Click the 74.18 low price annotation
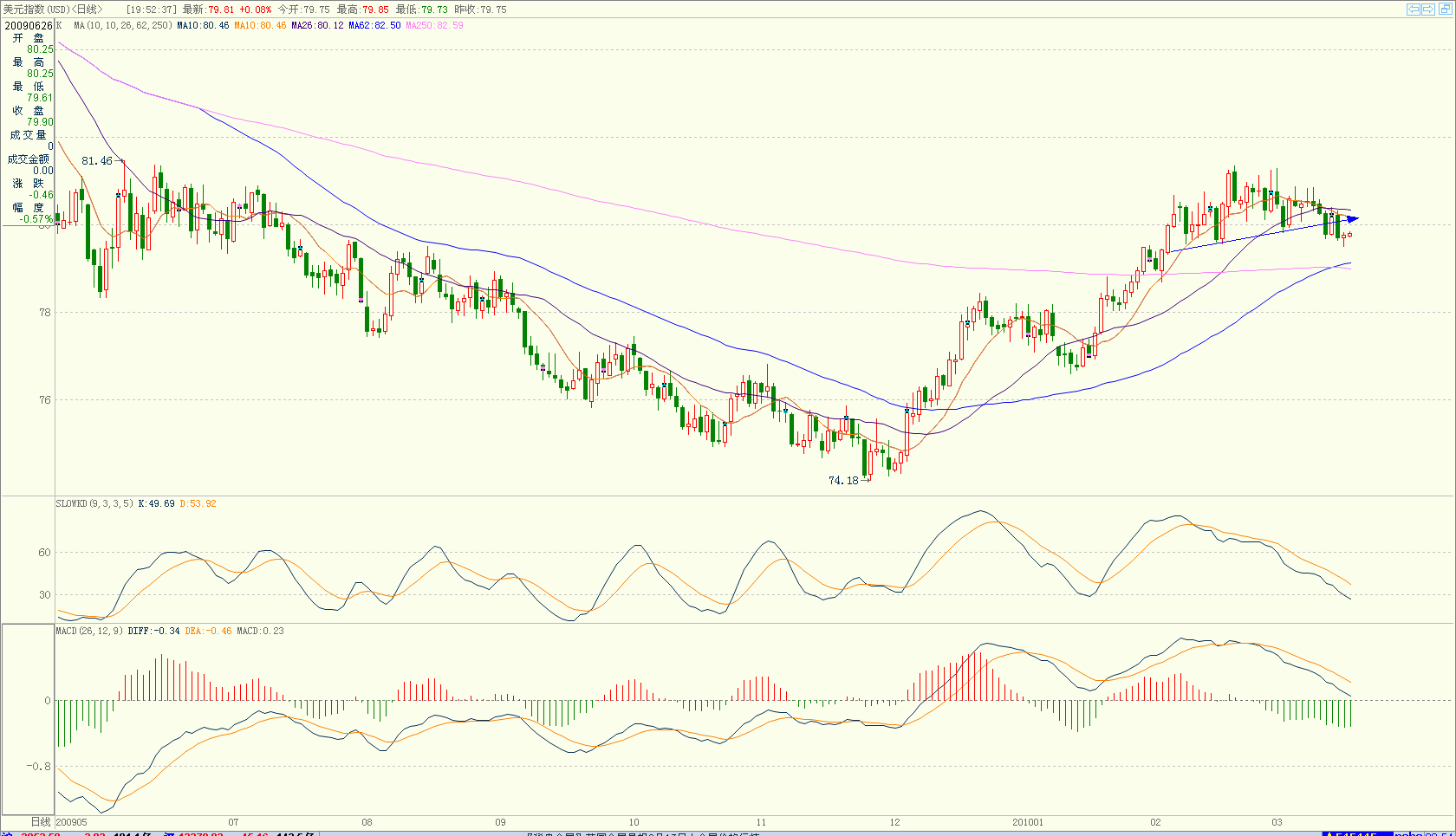 [843, 481]
